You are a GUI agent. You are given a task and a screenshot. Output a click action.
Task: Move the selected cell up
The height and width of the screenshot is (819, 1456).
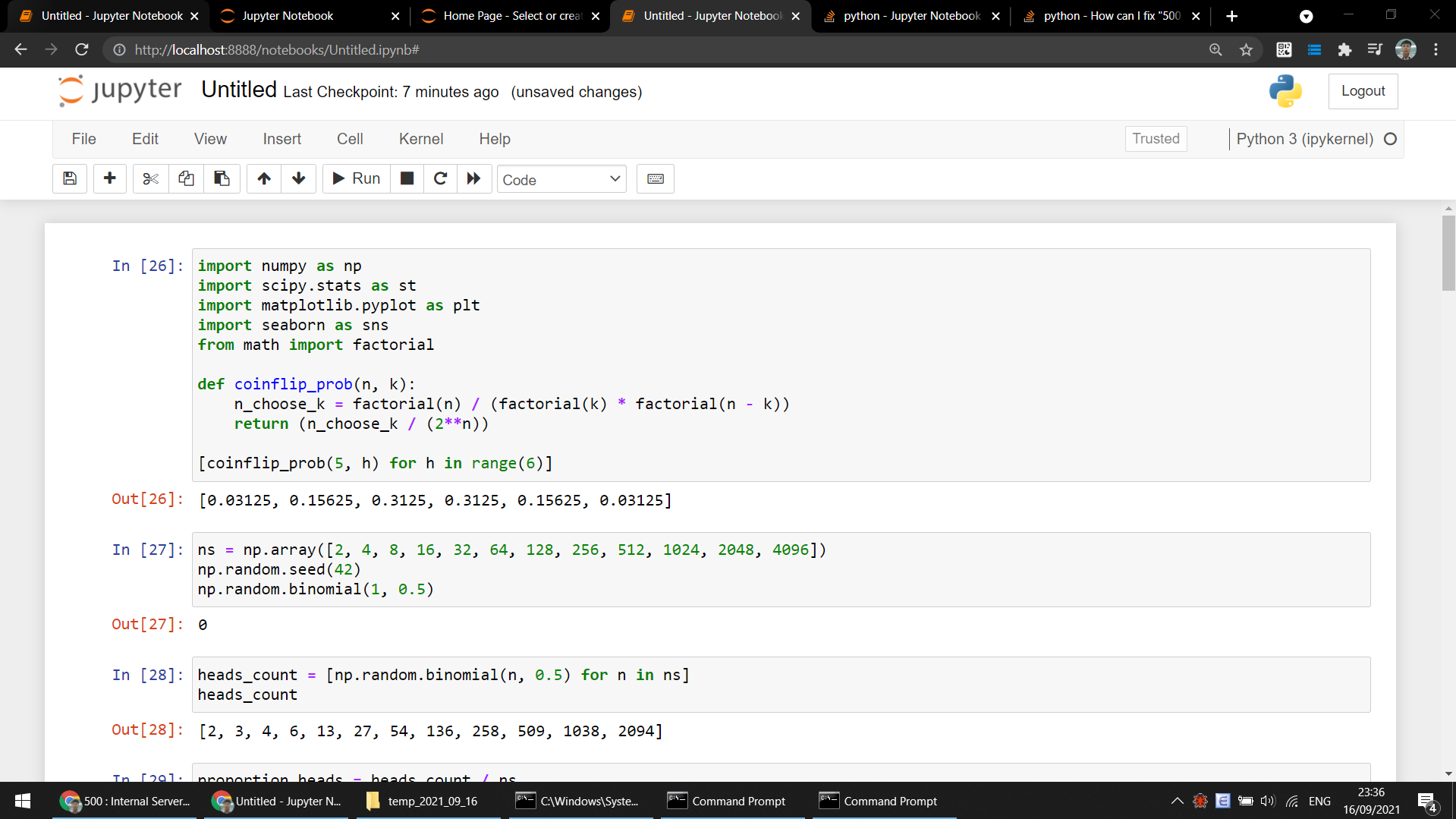click(x=263, y=178)
